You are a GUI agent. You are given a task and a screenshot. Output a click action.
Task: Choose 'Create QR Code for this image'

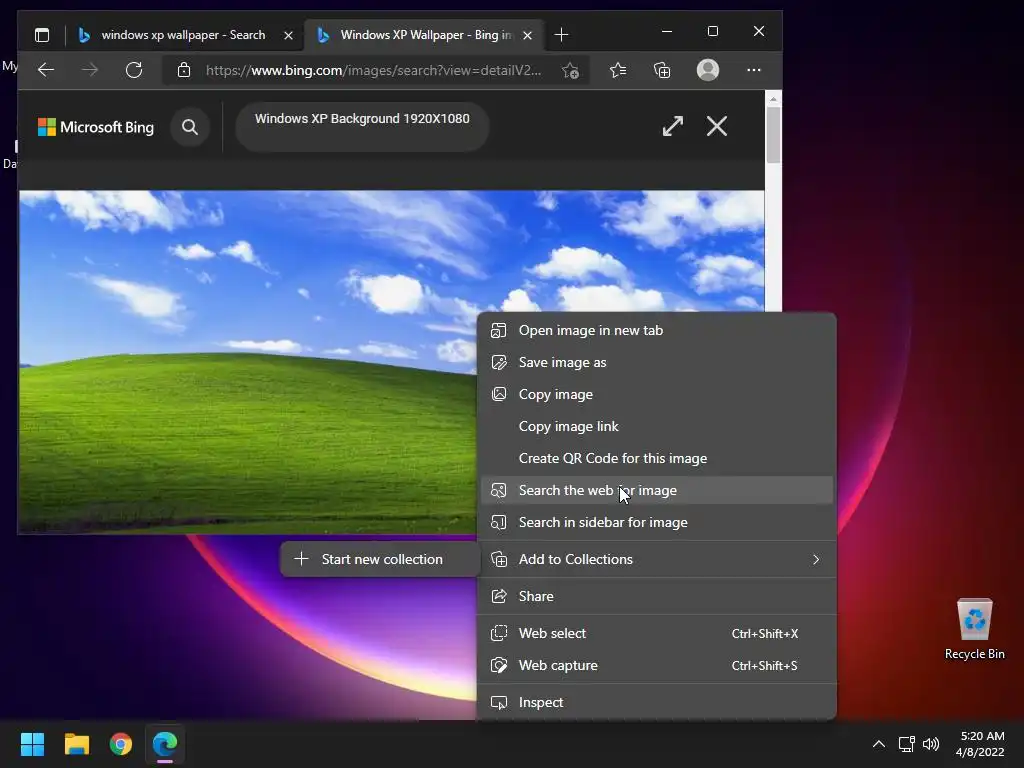657,458
